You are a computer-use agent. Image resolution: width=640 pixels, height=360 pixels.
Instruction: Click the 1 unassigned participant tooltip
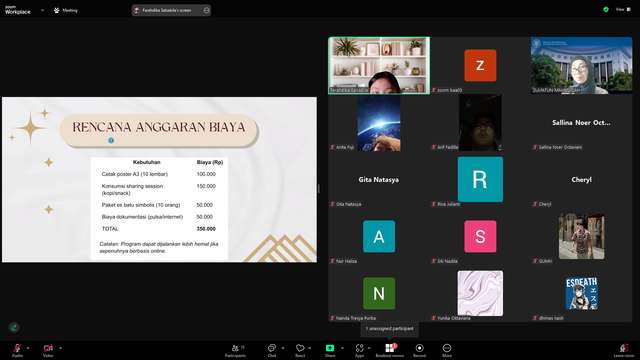click(390, 329)
